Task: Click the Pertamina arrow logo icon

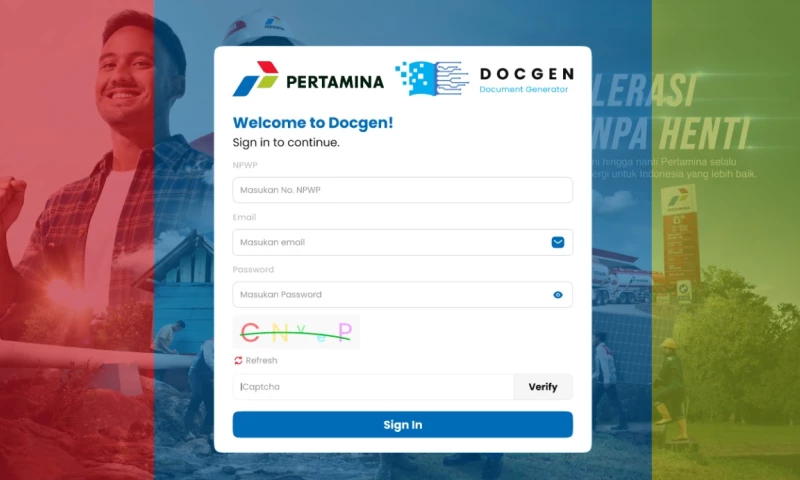Action: click(256, 79)
